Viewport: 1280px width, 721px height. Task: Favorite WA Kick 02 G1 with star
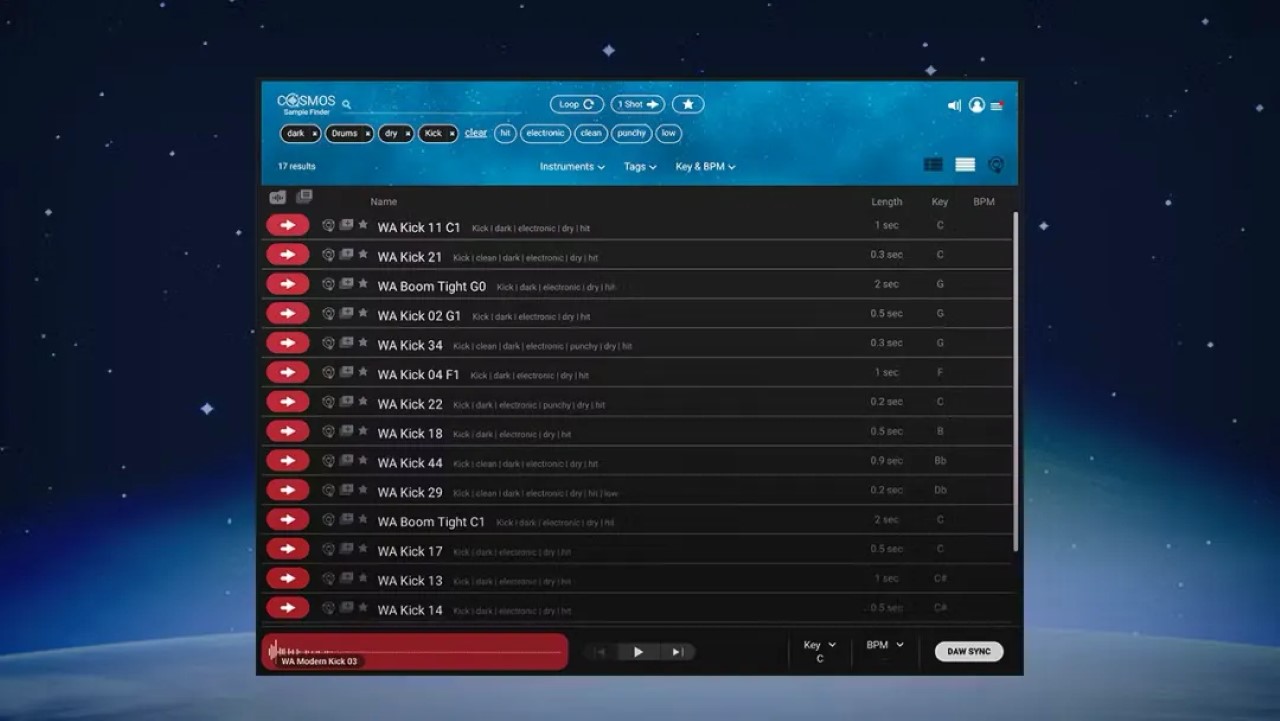(x=363, y=314)
